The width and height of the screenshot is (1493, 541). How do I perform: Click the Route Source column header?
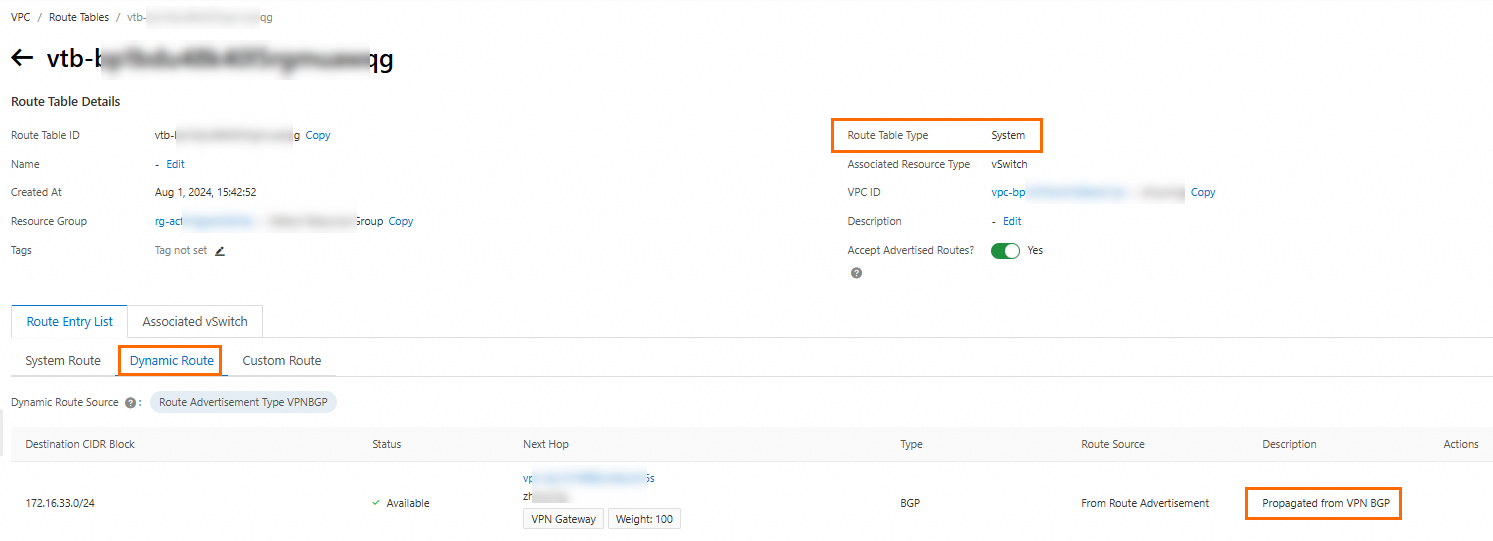[1113, 444]
